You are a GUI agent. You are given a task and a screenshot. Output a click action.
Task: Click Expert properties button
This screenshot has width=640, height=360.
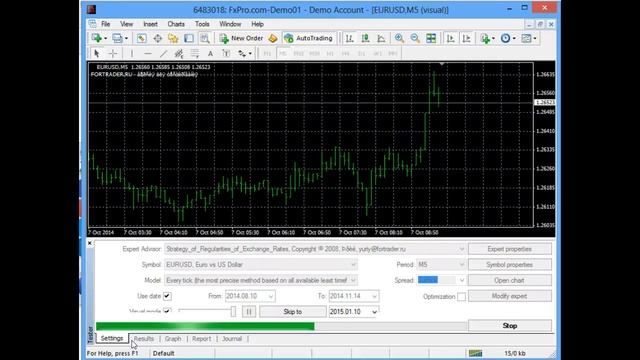tap(510, 249)
